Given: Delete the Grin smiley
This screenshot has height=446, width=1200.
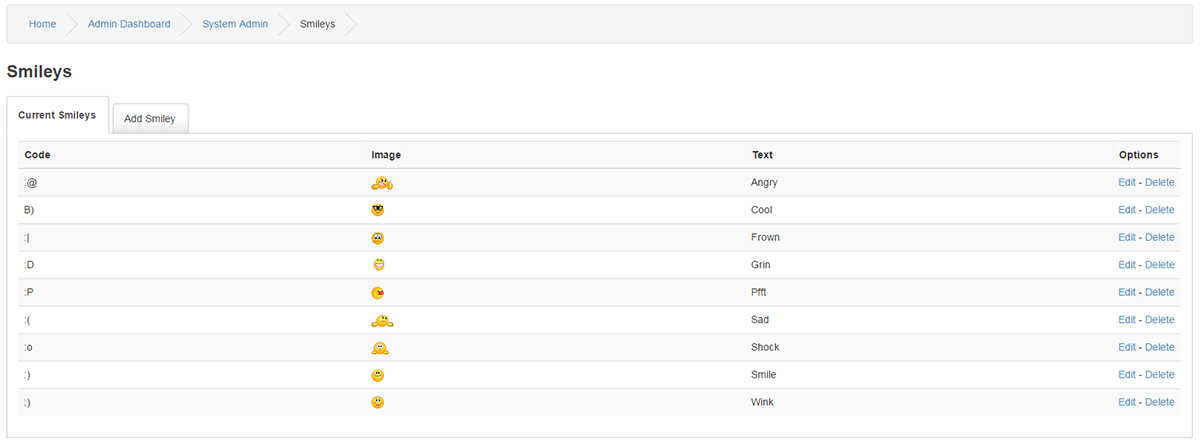Looking at the screenshot, I should click(x=1160, y=265).
